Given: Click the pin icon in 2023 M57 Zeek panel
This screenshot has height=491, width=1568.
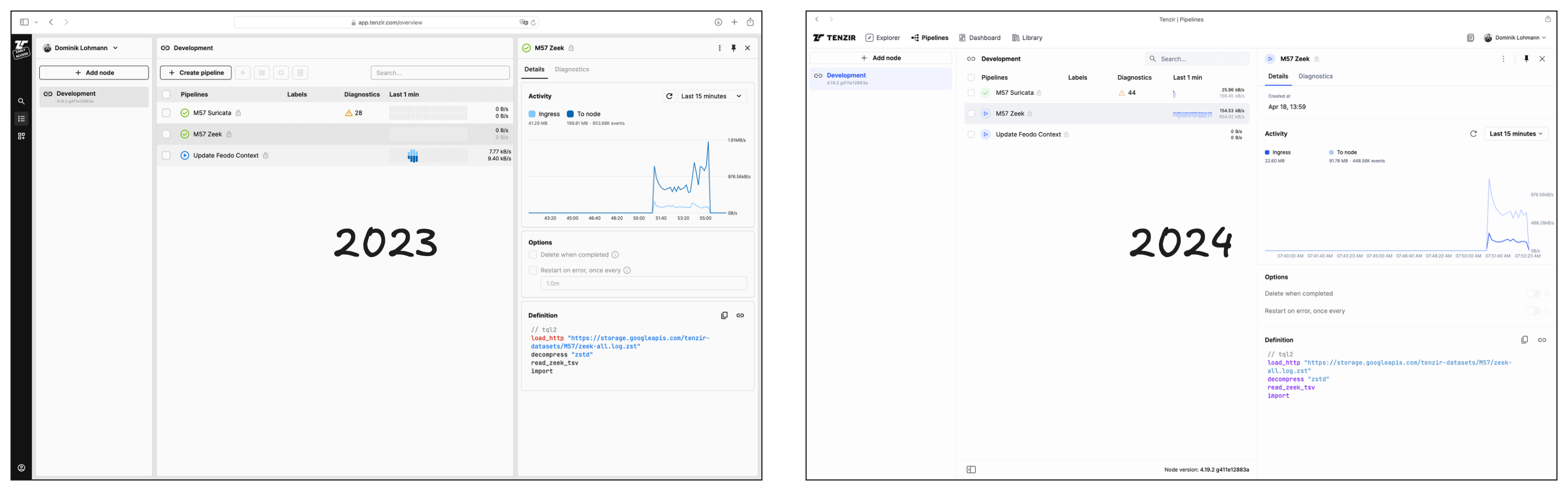Looking at the screenshot, I should 733,48.
